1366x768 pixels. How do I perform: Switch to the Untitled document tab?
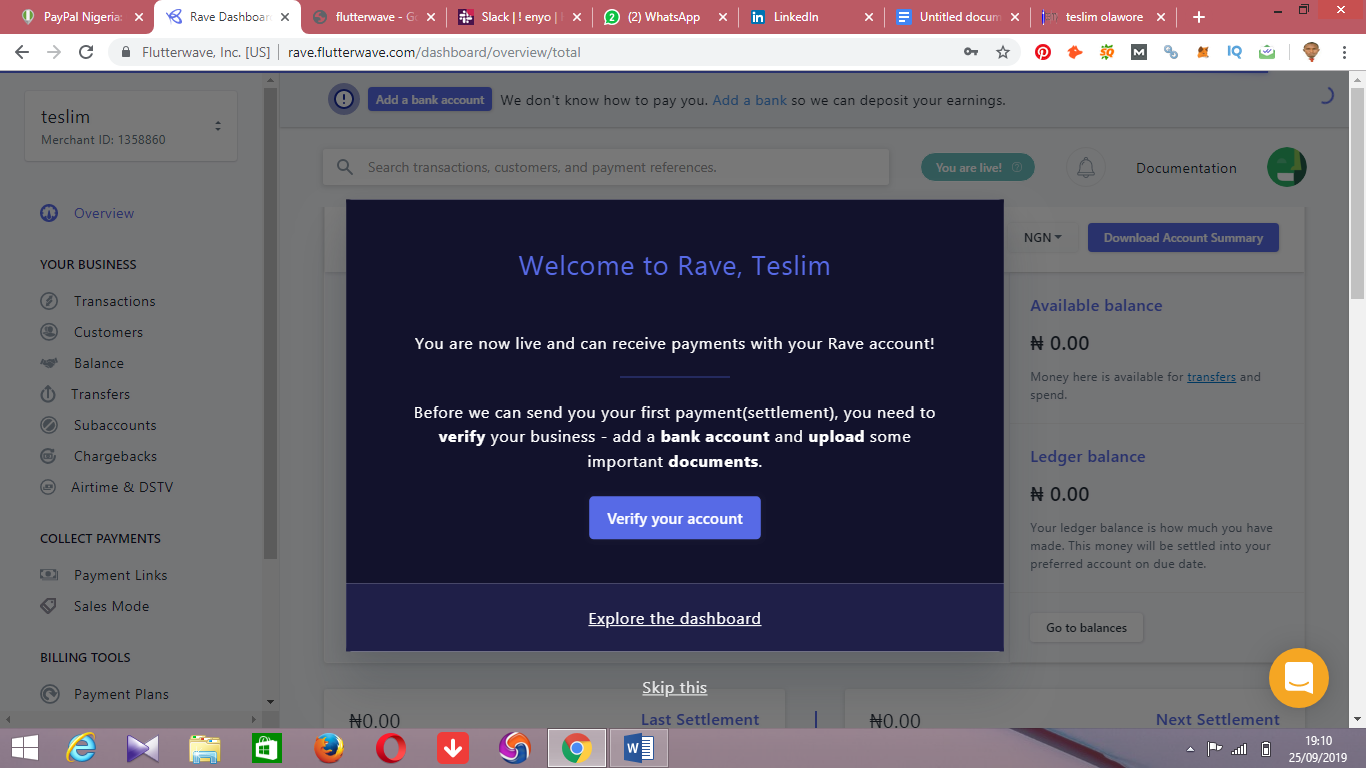(958, 17)
